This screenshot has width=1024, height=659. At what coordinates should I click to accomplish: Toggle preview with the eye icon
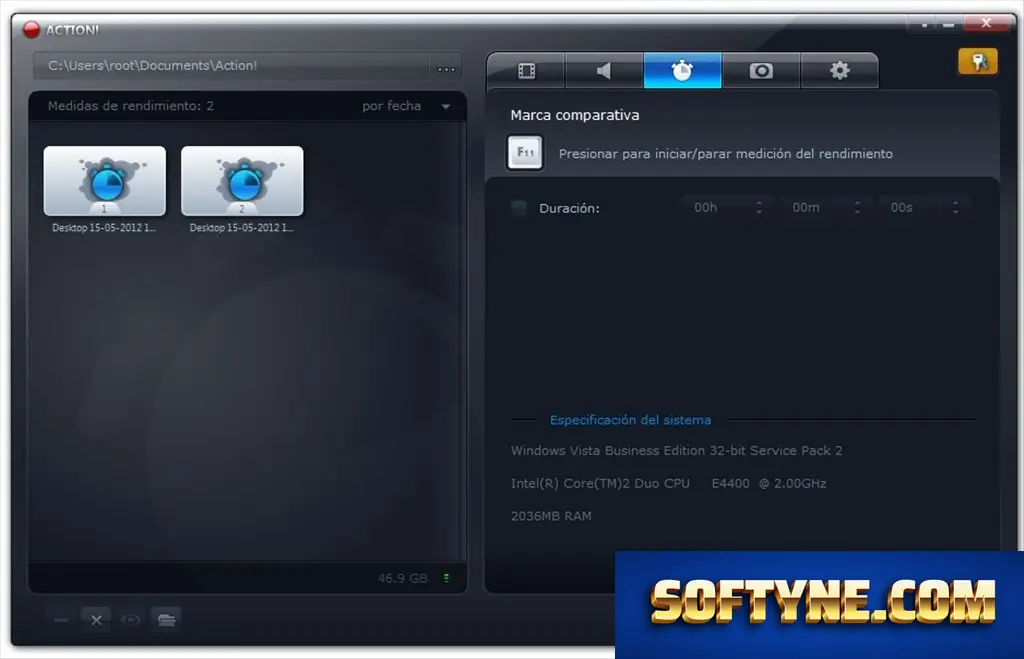(x=131, y=620)
